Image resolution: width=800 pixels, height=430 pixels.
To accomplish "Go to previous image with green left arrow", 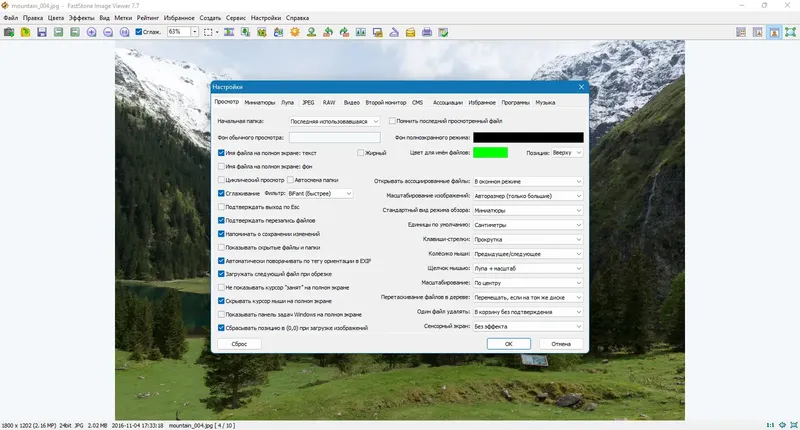I will tap(59, 32).
